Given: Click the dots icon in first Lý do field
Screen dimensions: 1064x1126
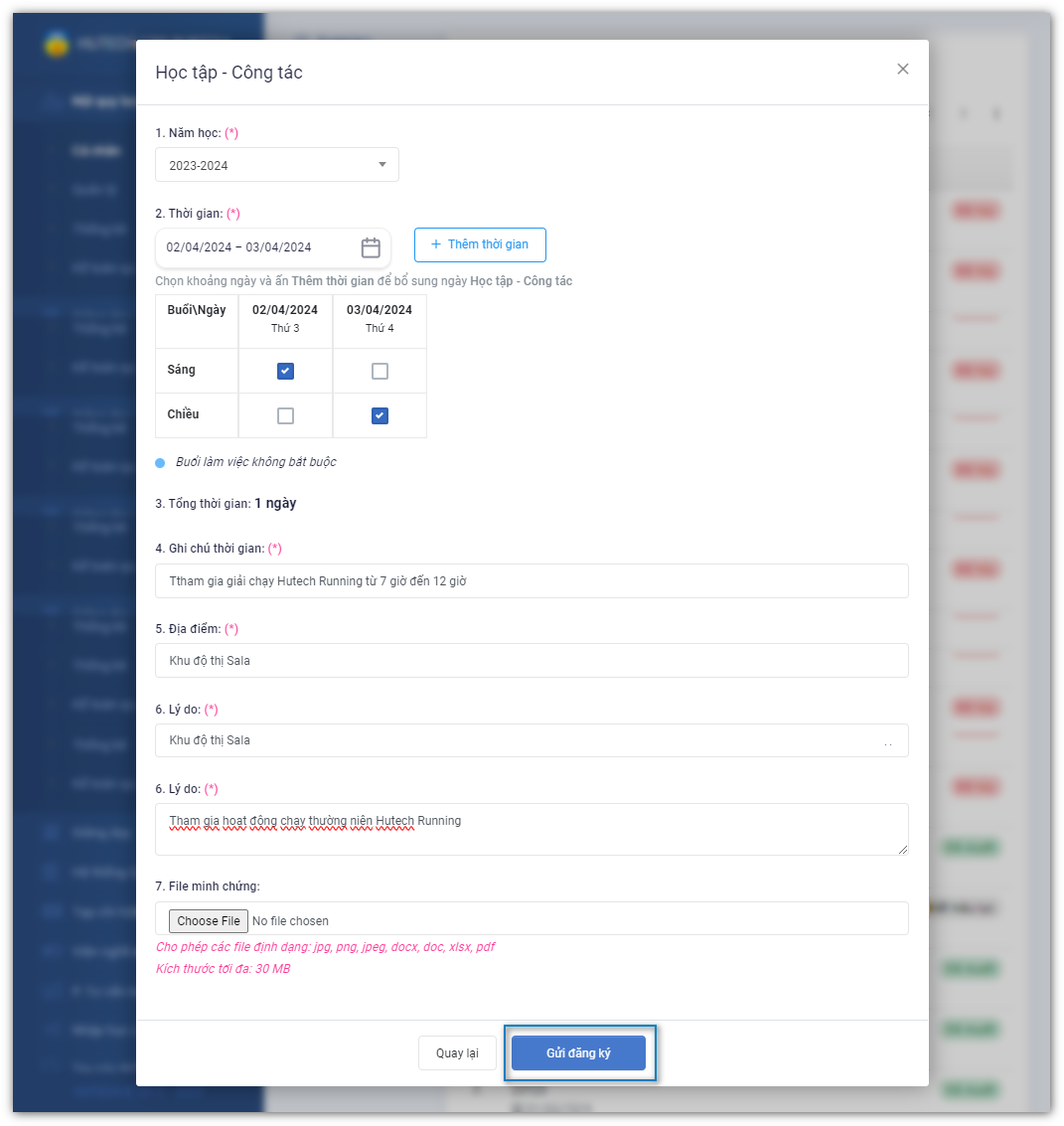Looking at the screenshot, I should point(887,742).
